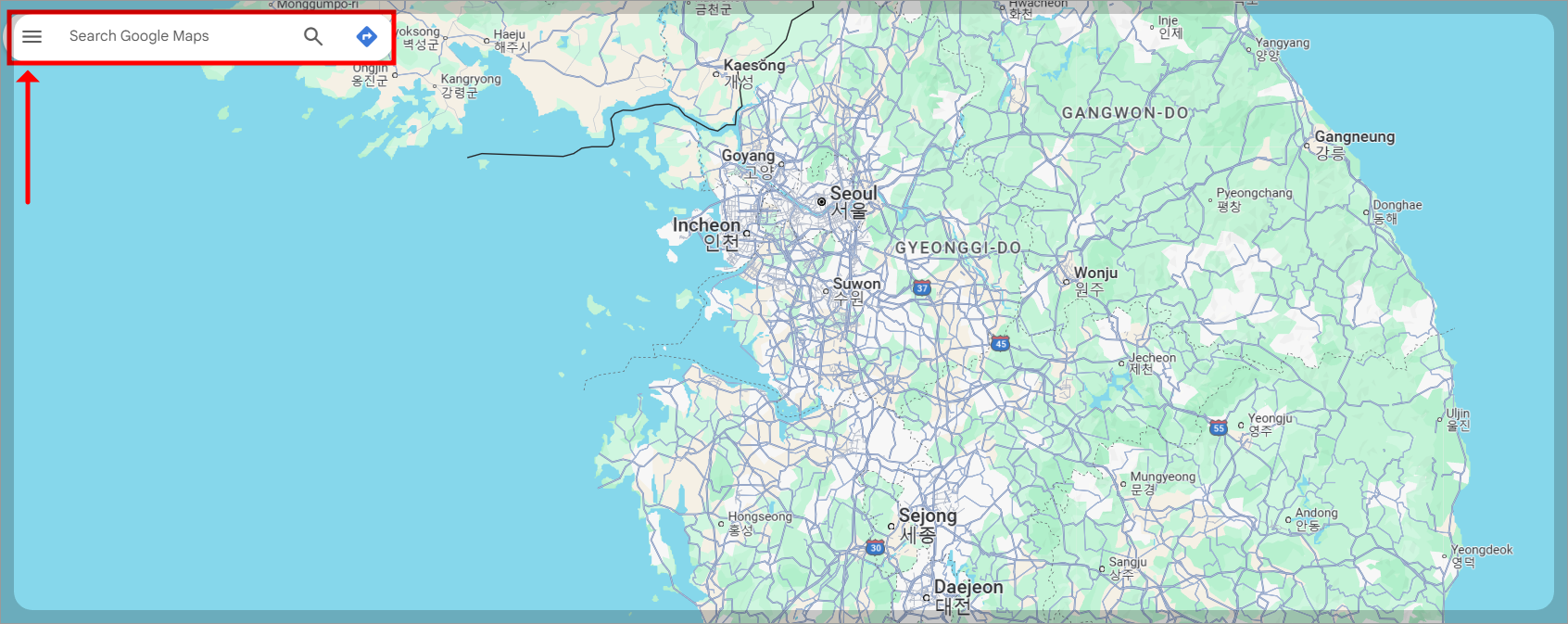Screen dimensions: 1568x624
Task: Click the Inje label
Action: tap(1170, 27)
